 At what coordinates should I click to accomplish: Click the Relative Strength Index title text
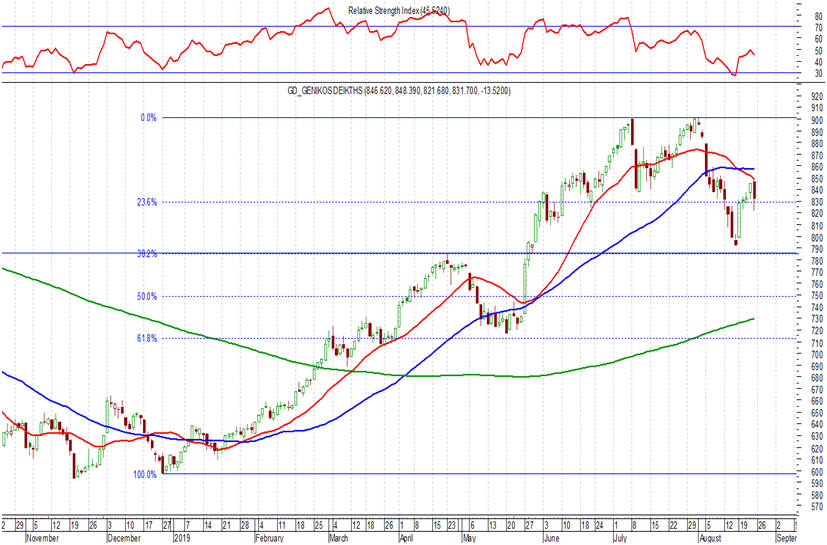click(399, 11)
